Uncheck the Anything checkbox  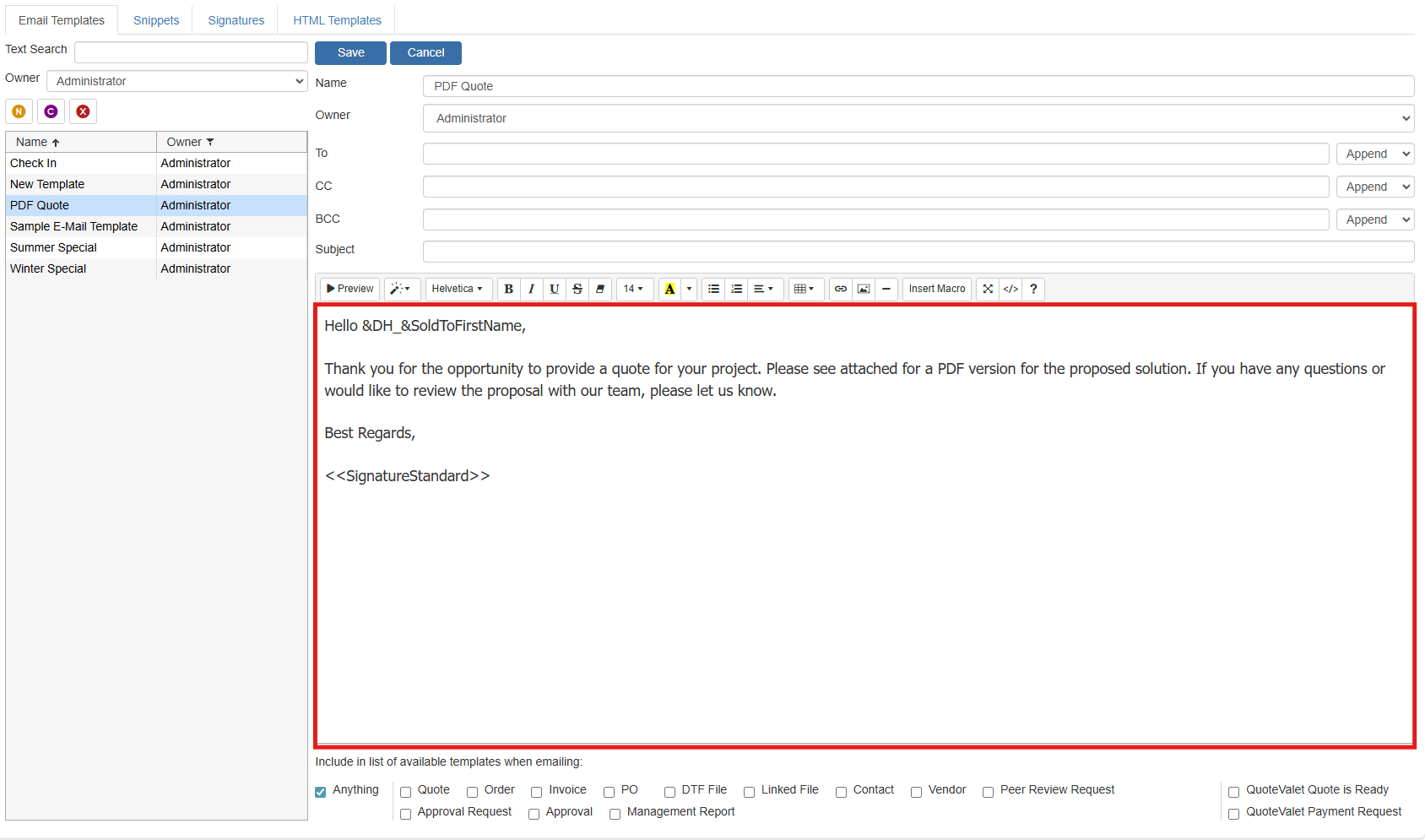tap(321, 792)
